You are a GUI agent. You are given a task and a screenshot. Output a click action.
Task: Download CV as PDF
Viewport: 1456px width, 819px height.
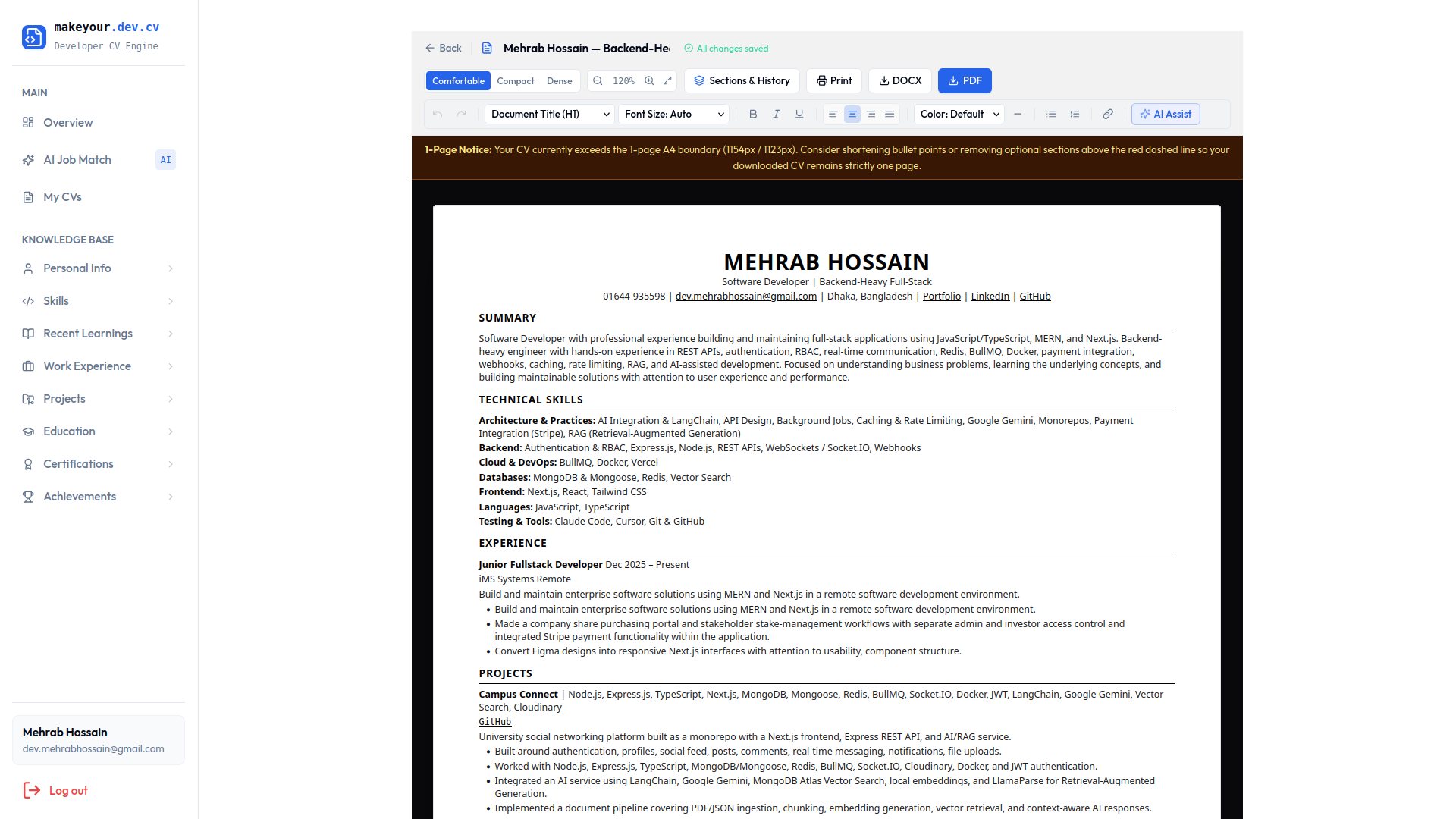pyautogui.click(x=965, y=81)
